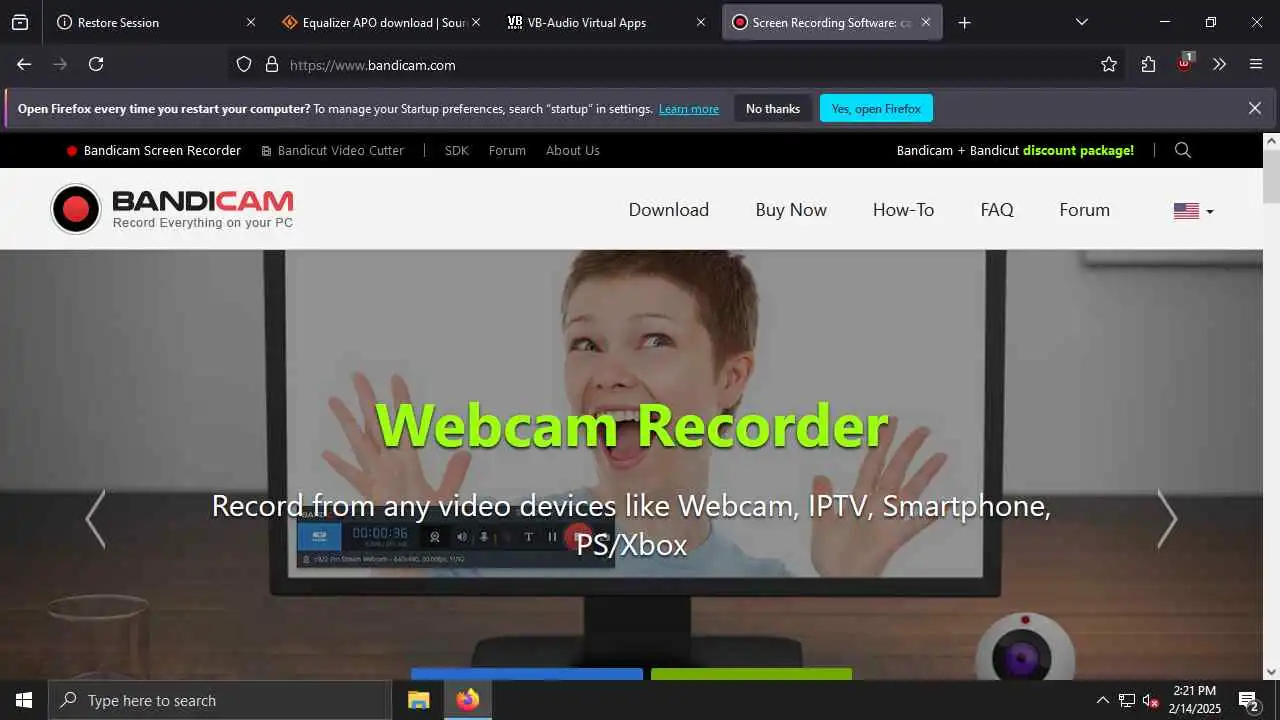
Task: Click the Firefox taskbar icon
Action: 467,700
